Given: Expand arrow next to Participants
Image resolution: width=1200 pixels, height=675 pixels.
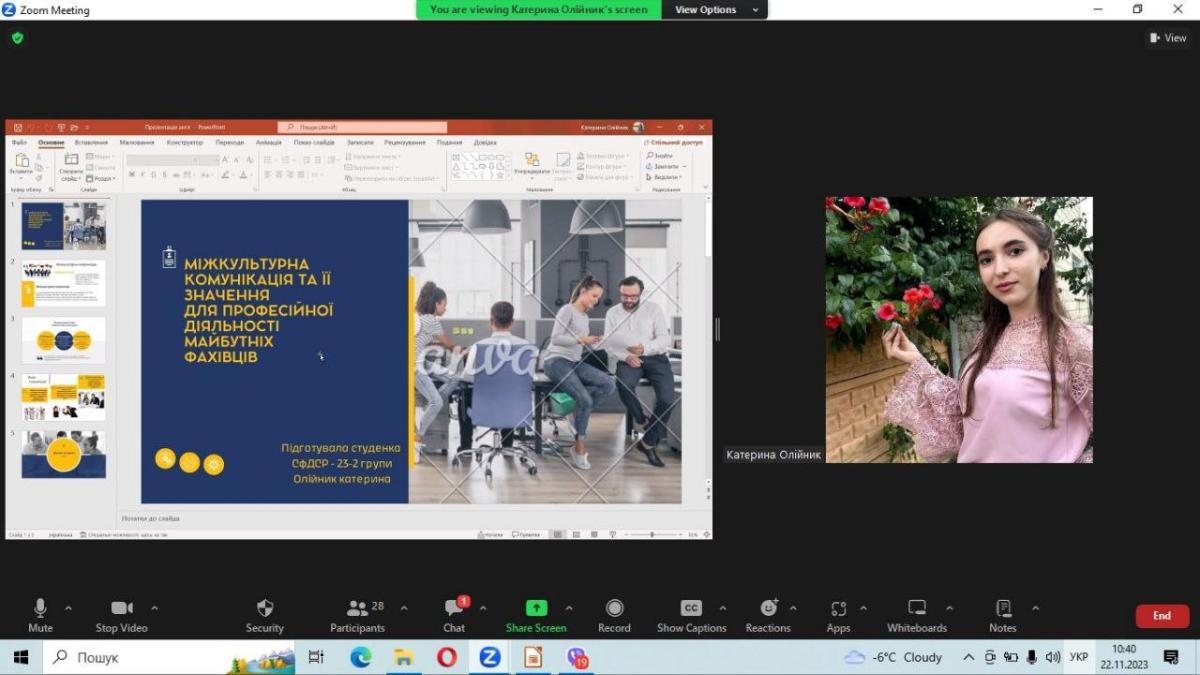Looking at the screenshot, I should click(x=403, y=608).
